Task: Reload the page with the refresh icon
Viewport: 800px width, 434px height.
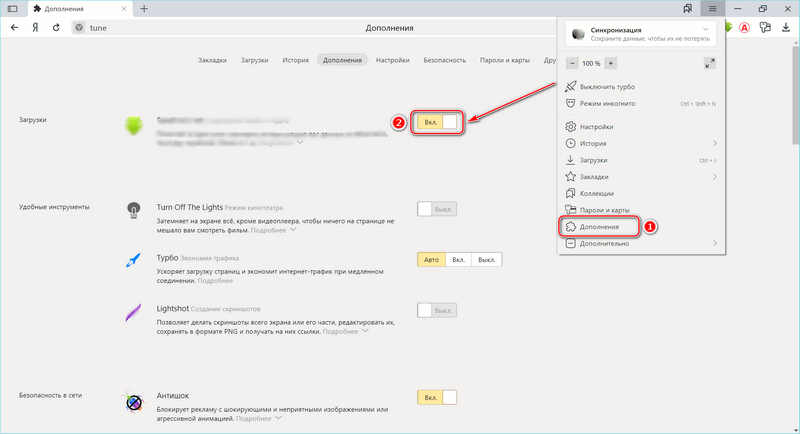Action: coord(55,28)
